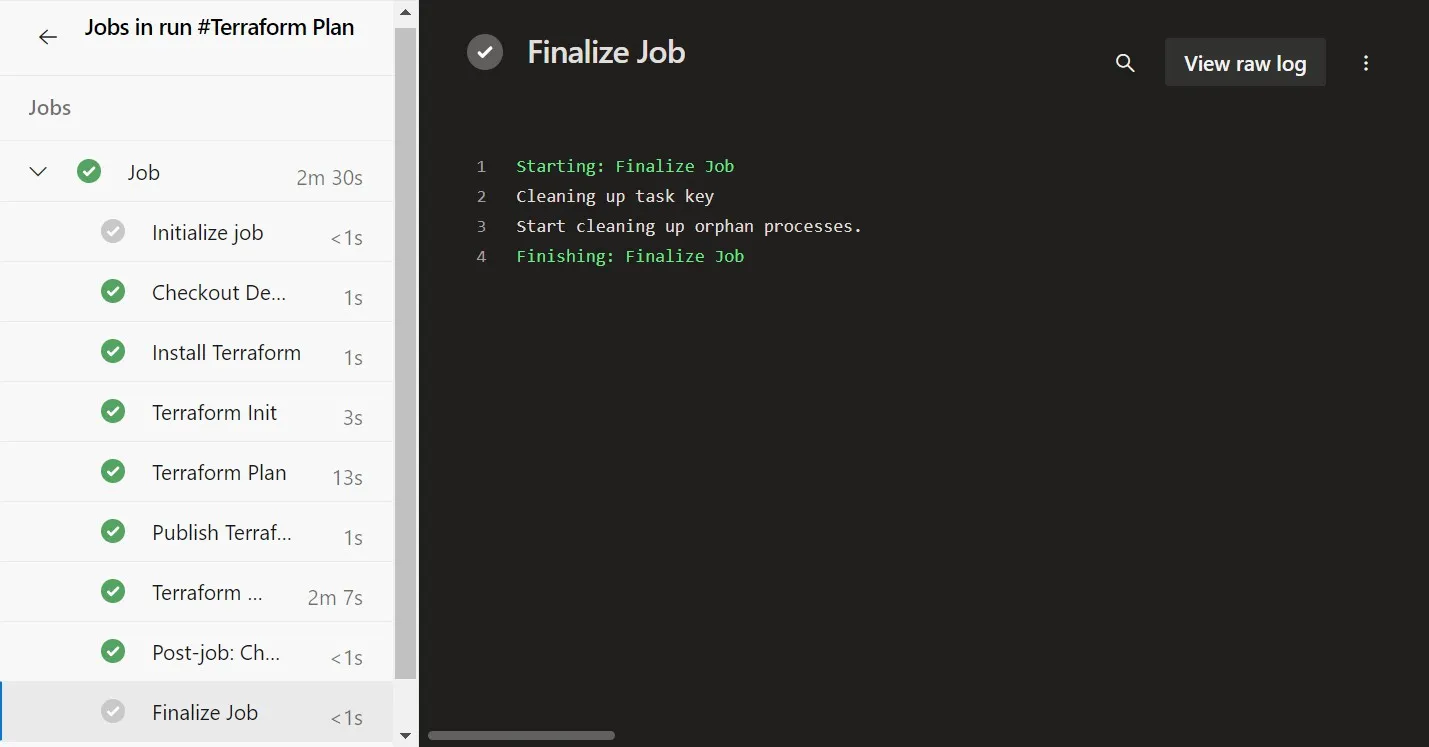Click the sidebar scroll down arrow
The width and height of the screenshot is (1429, 747).
point(405,736)
